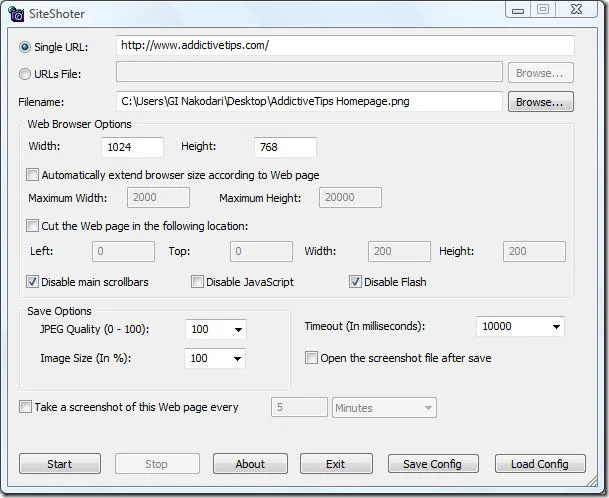The height and width of the screenshot is (498, 609).
Task: Uncheck Disable main scrollbars
Action: (x=32, y=282)
